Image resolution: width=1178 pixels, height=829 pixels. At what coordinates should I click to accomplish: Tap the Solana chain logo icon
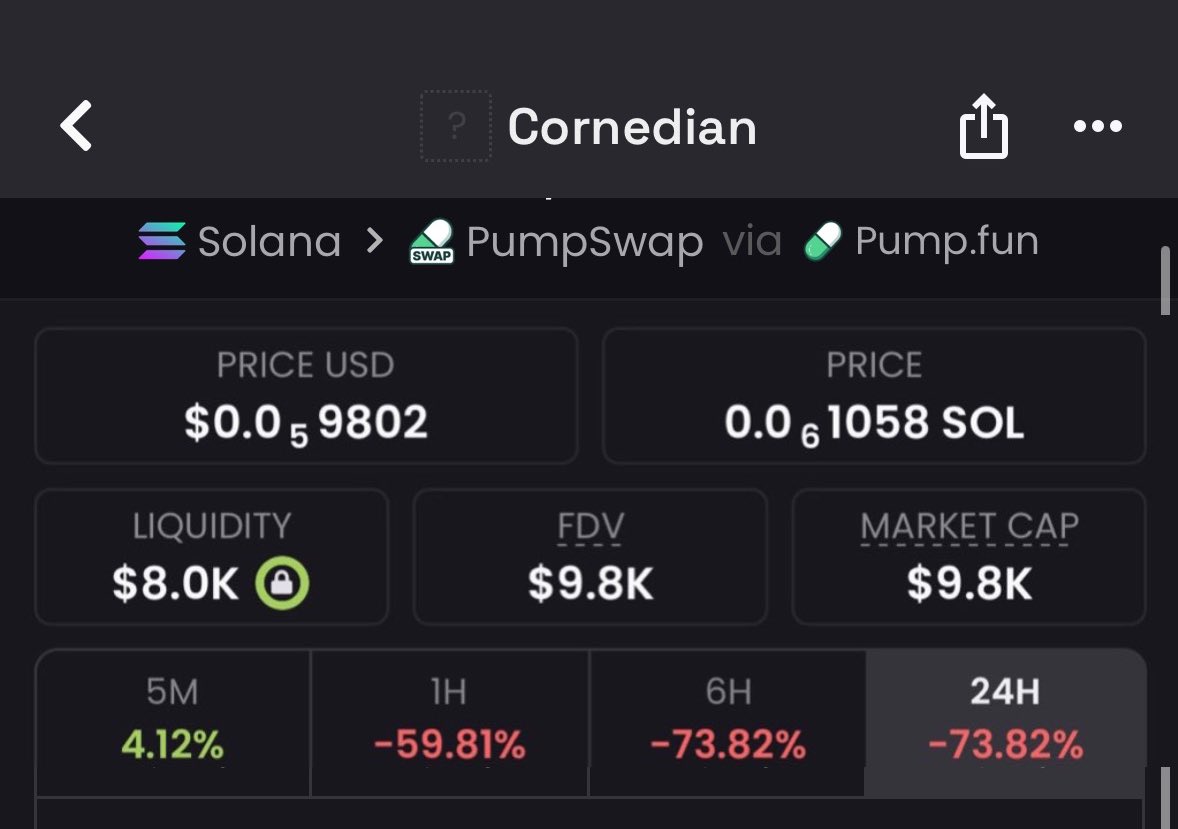coord(162,242)
